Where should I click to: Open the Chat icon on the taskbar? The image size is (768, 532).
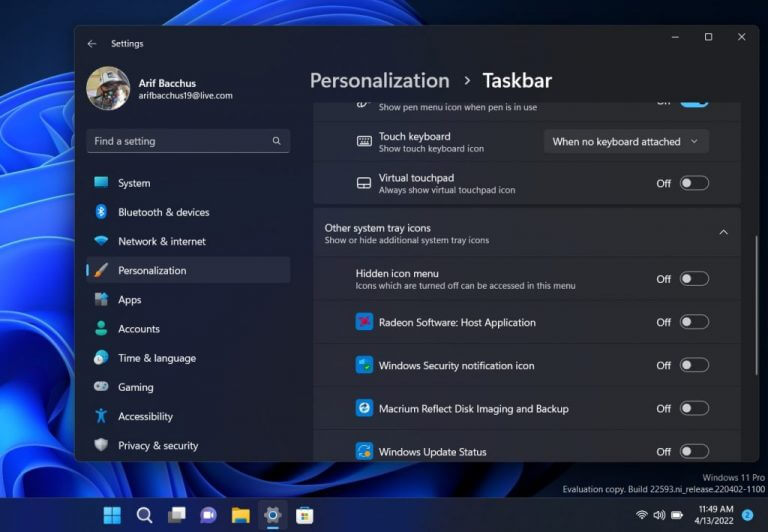click(208, 515)
